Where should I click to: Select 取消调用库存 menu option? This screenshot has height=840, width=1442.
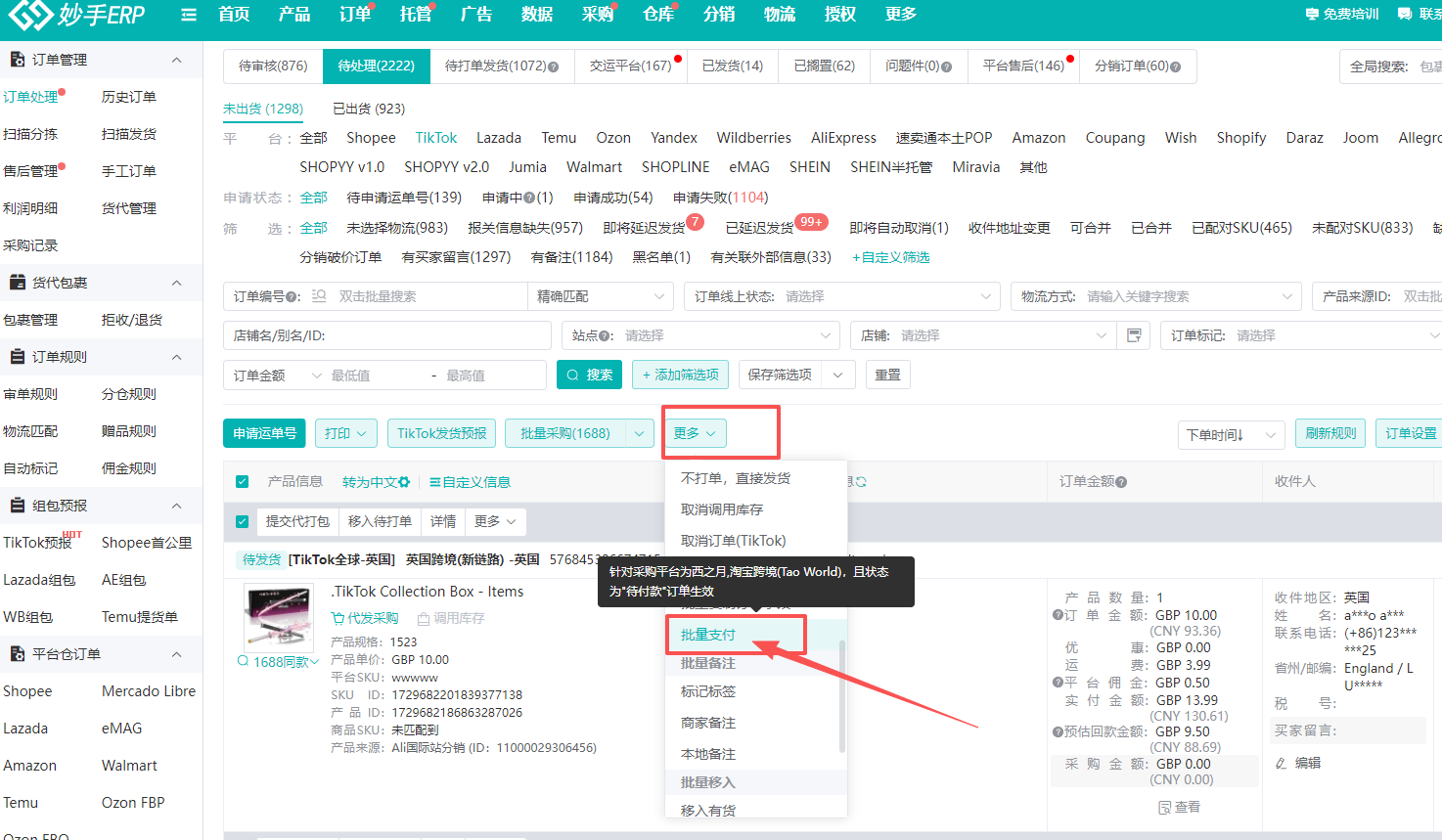(722, 509)
